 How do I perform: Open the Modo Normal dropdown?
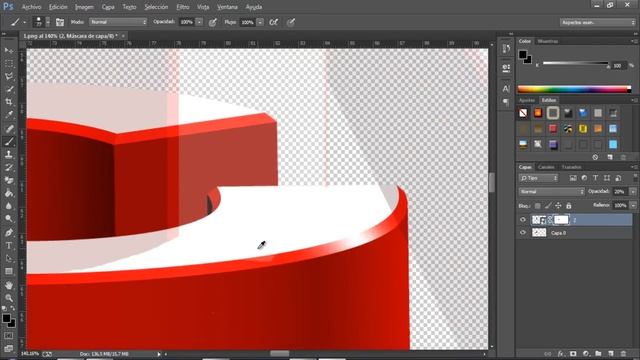[118, 22]
